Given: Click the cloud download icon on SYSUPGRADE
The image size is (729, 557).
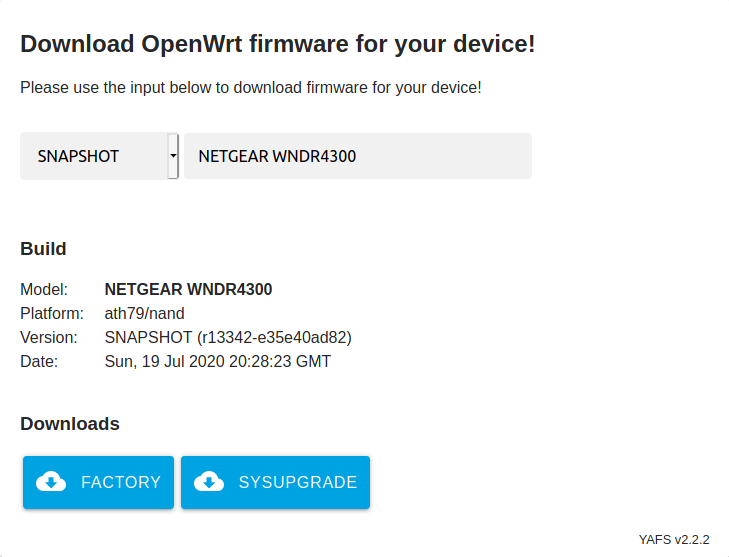Looking at the screenshot, I should tap(209, 482).
